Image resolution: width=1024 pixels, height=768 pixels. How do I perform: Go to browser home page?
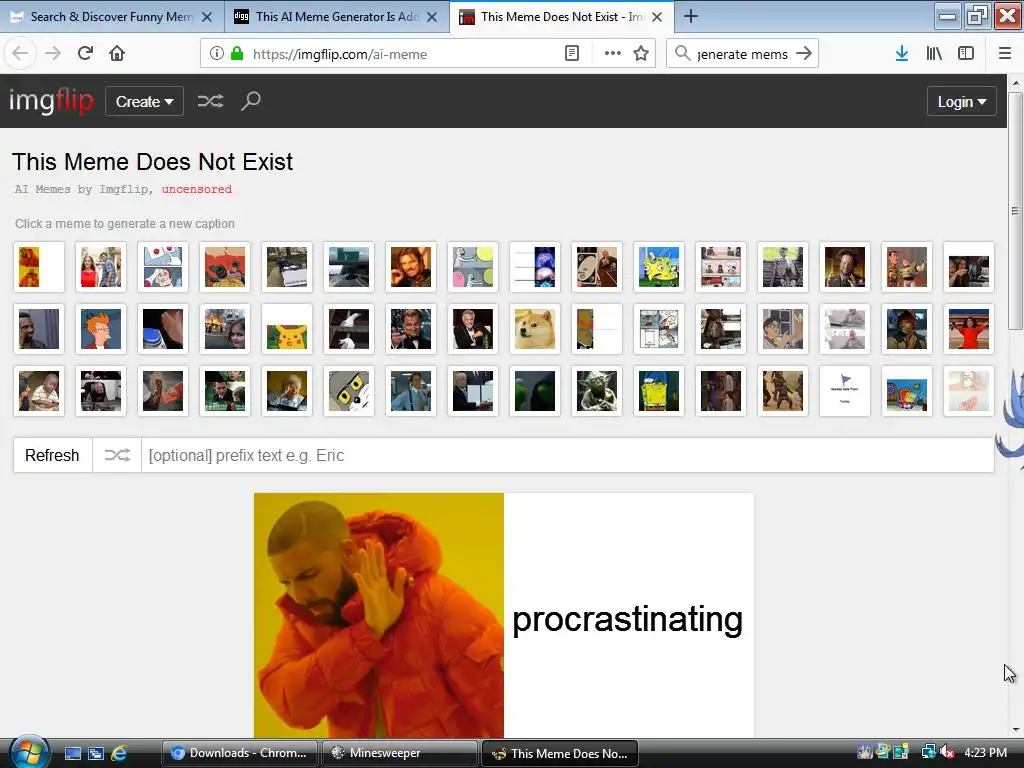(117, 54)
